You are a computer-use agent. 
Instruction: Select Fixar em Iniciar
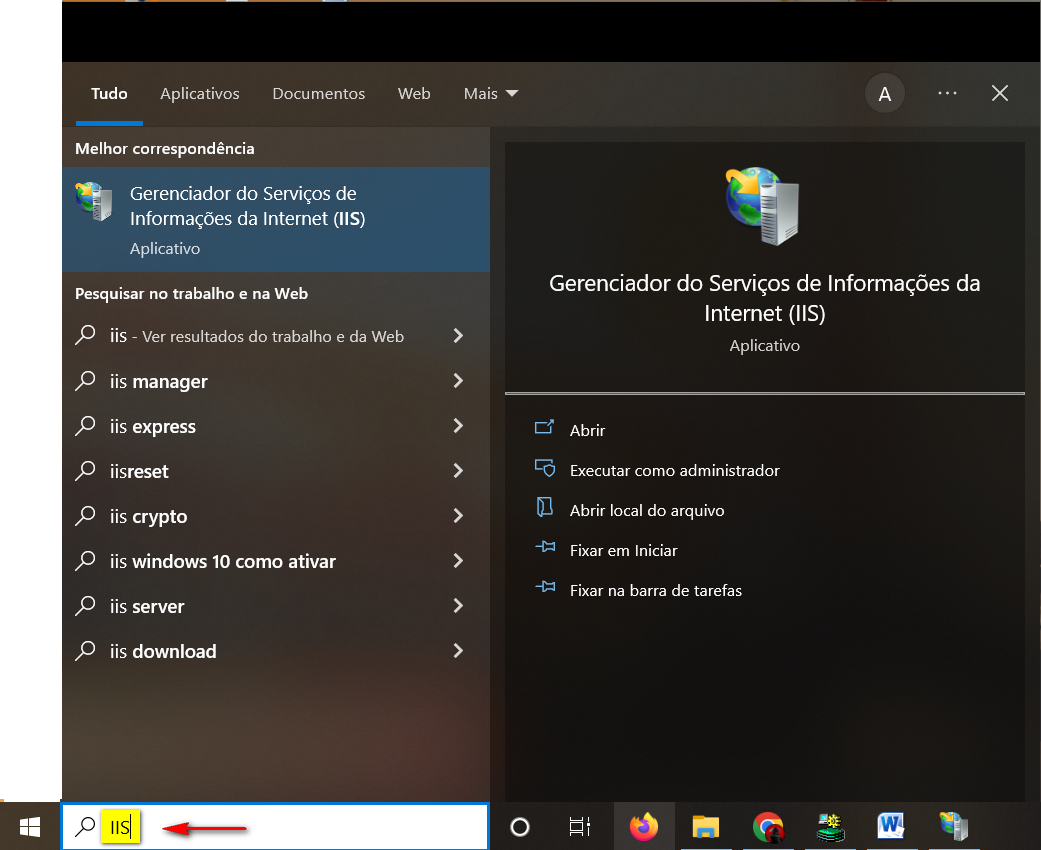coord(623,551)
